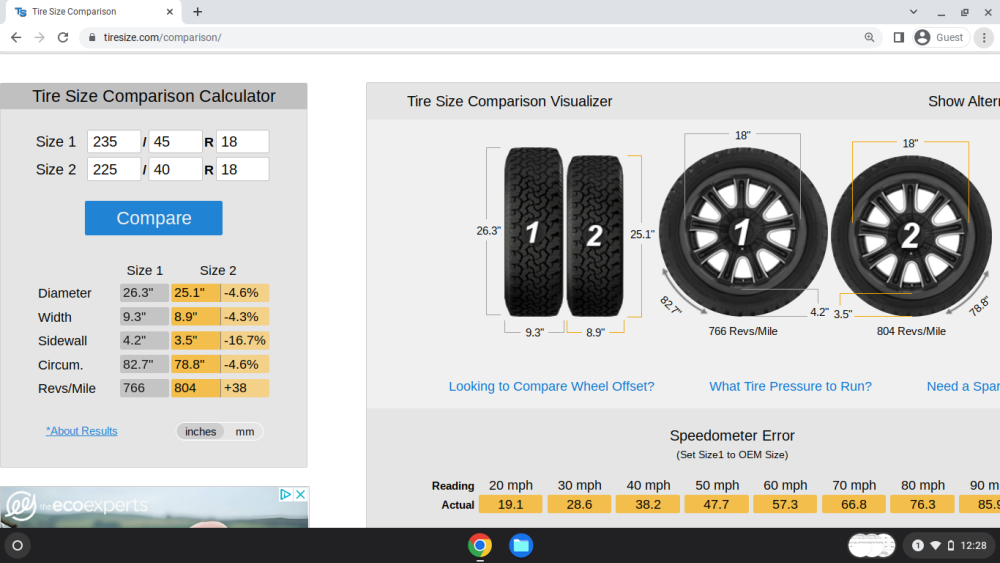Click 766 Revs/Mile label
Image resolution: width=1000 pixels, height=563 pixels.
(743, 332)
